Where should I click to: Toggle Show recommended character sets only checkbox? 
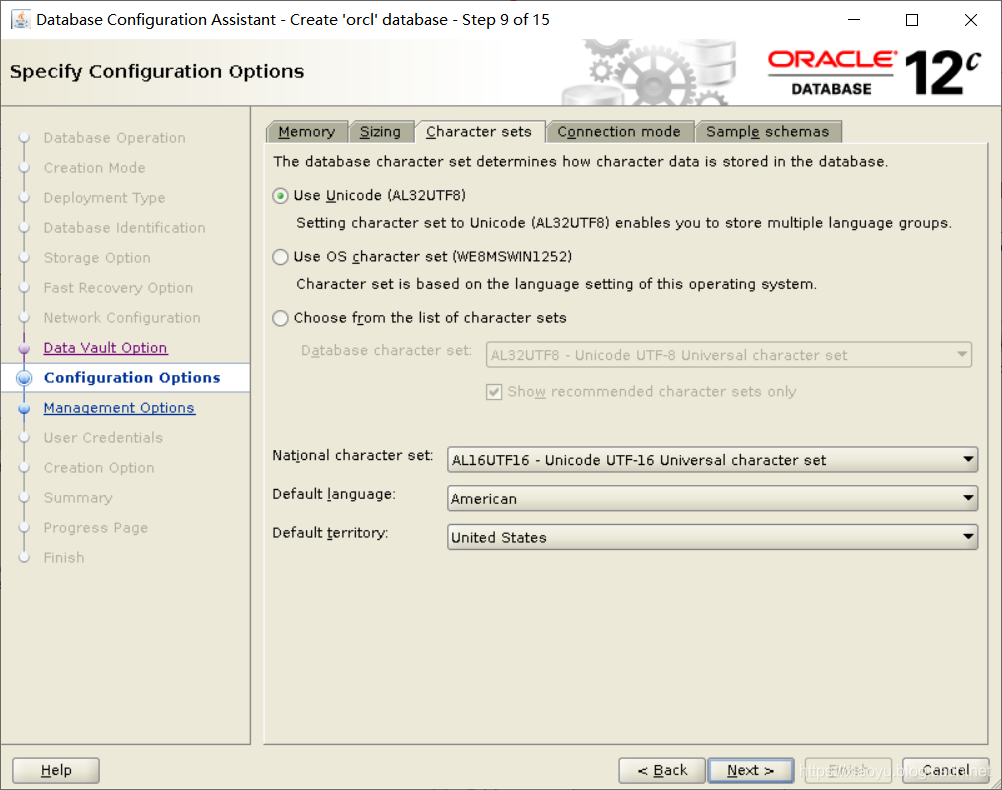click(x=494, y=392)
